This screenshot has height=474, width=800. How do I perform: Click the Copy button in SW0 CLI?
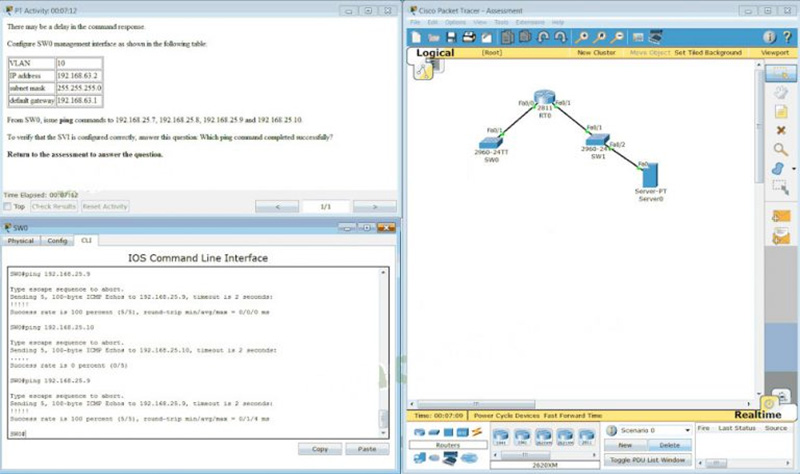tap(320, 449)
